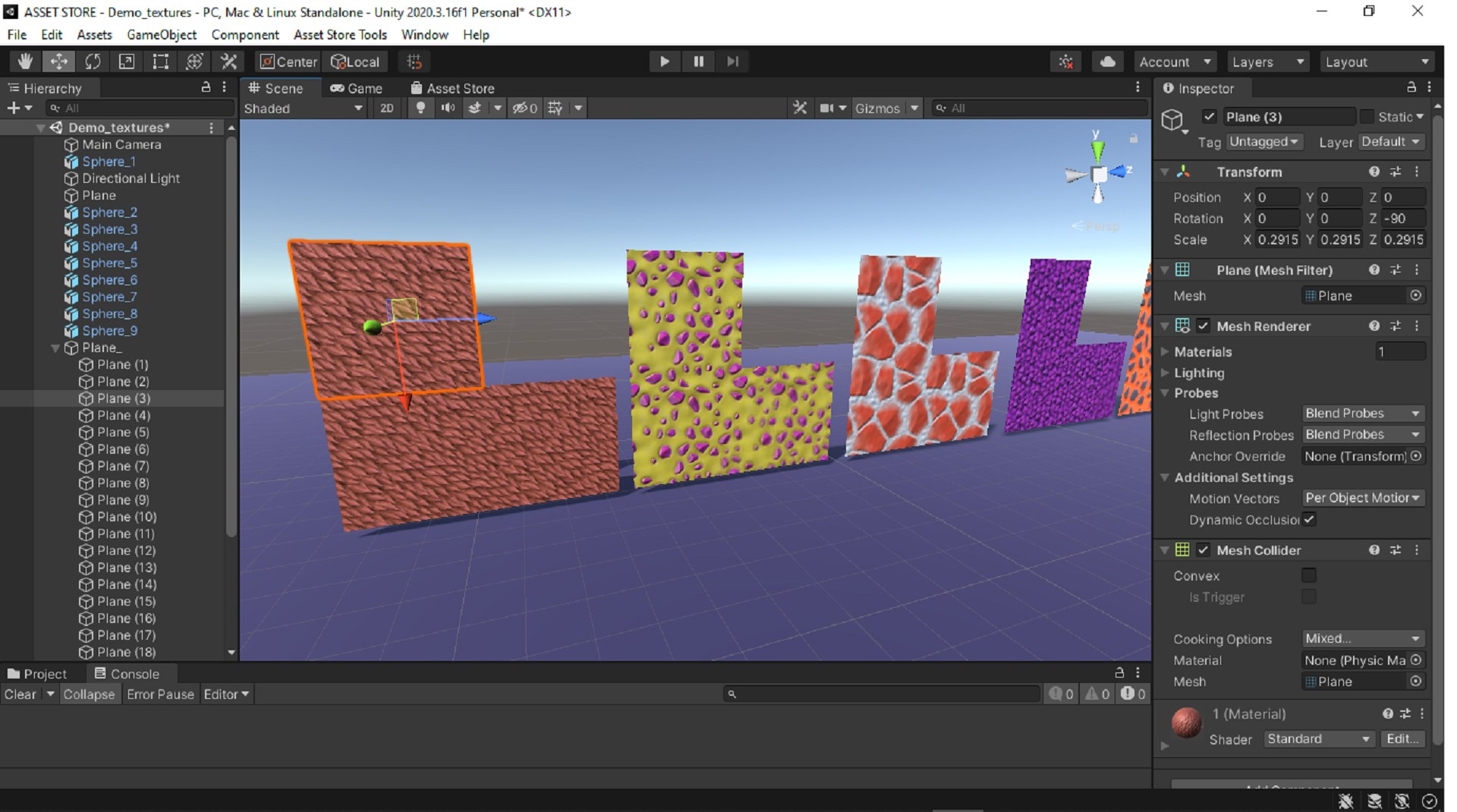Image resolution: width=1457 pixels, height=812 pixels.
Task: Open custom editor tools icon
Action: tap(228, 61)
